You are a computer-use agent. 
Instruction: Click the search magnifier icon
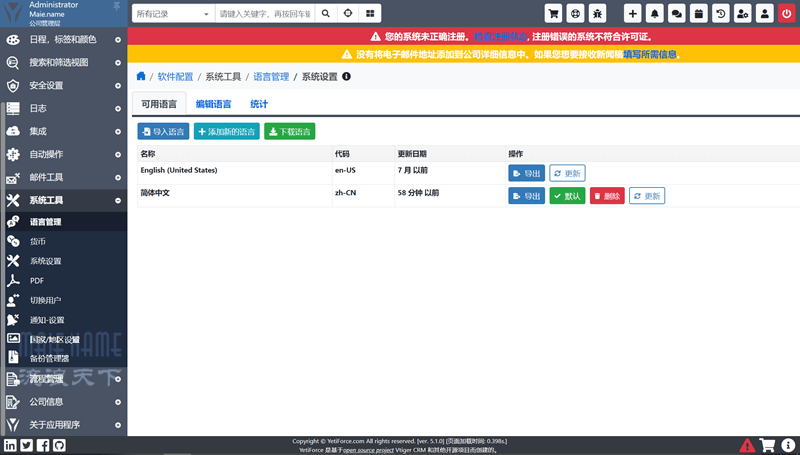[x=326, y=14]
